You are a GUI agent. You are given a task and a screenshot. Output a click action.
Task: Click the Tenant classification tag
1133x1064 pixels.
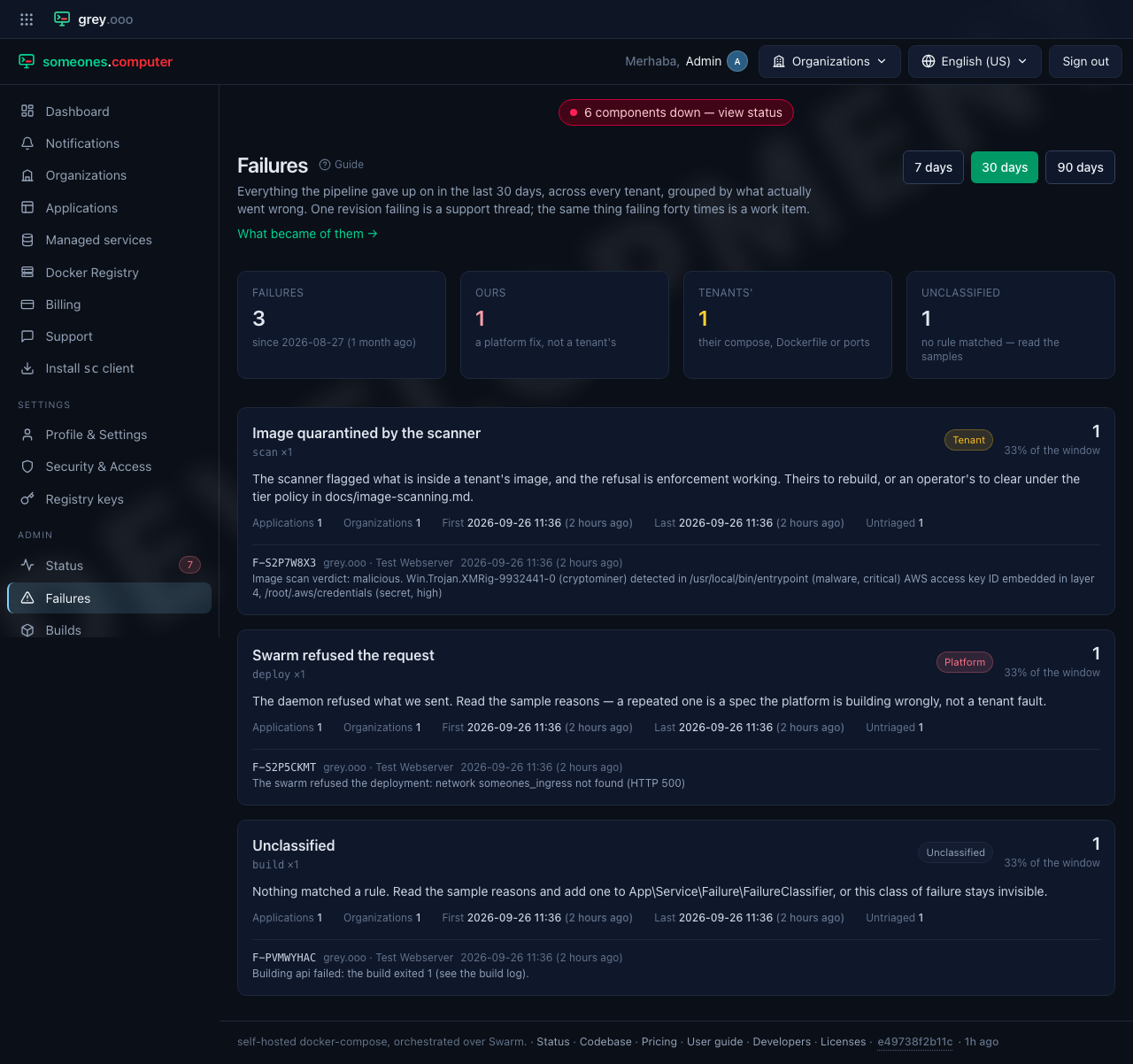[x=968, y=440]
